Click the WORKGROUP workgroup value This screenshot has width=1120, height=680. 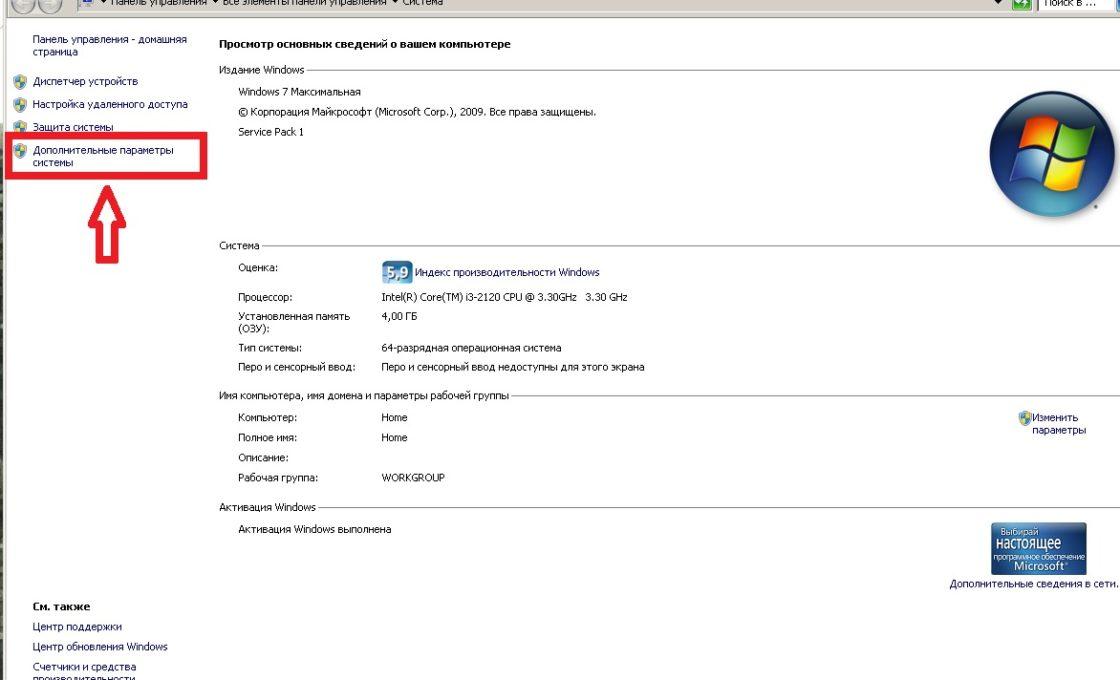(413, 478)
